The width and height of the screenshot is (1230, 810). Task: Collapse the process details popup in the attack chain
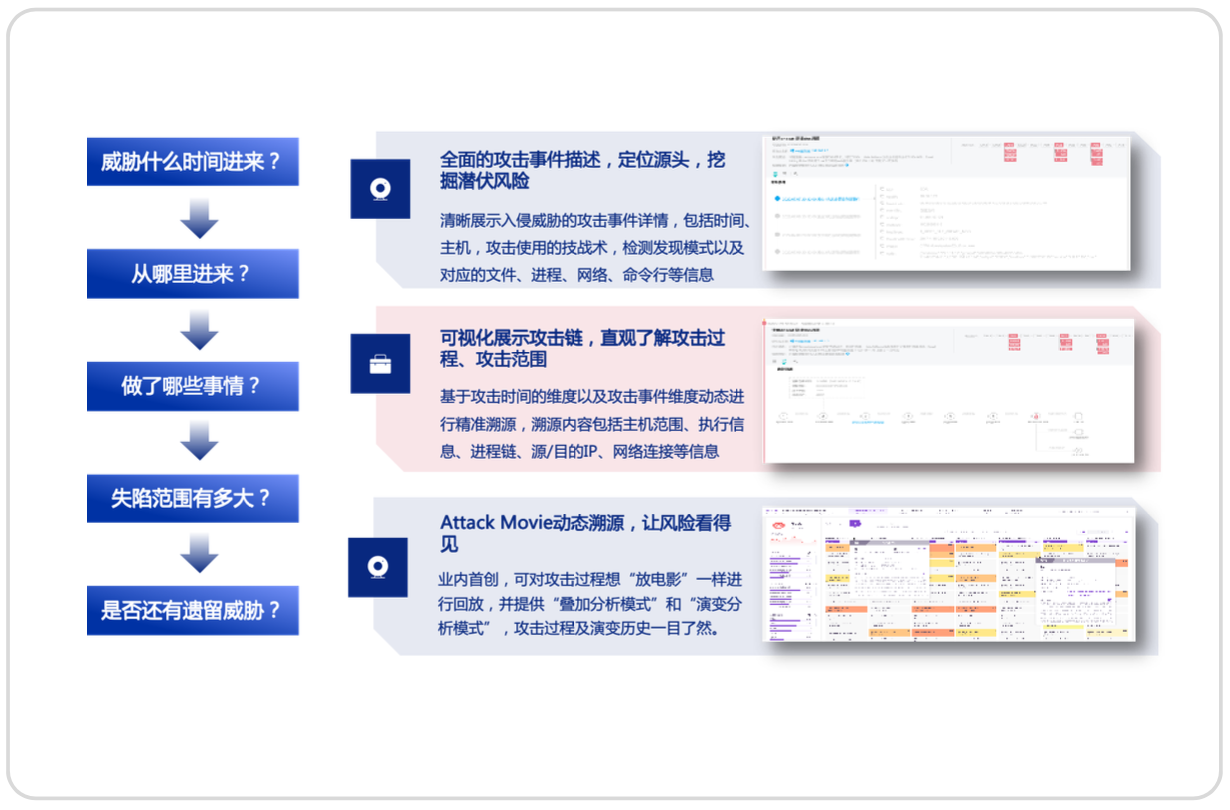(825, 386)
